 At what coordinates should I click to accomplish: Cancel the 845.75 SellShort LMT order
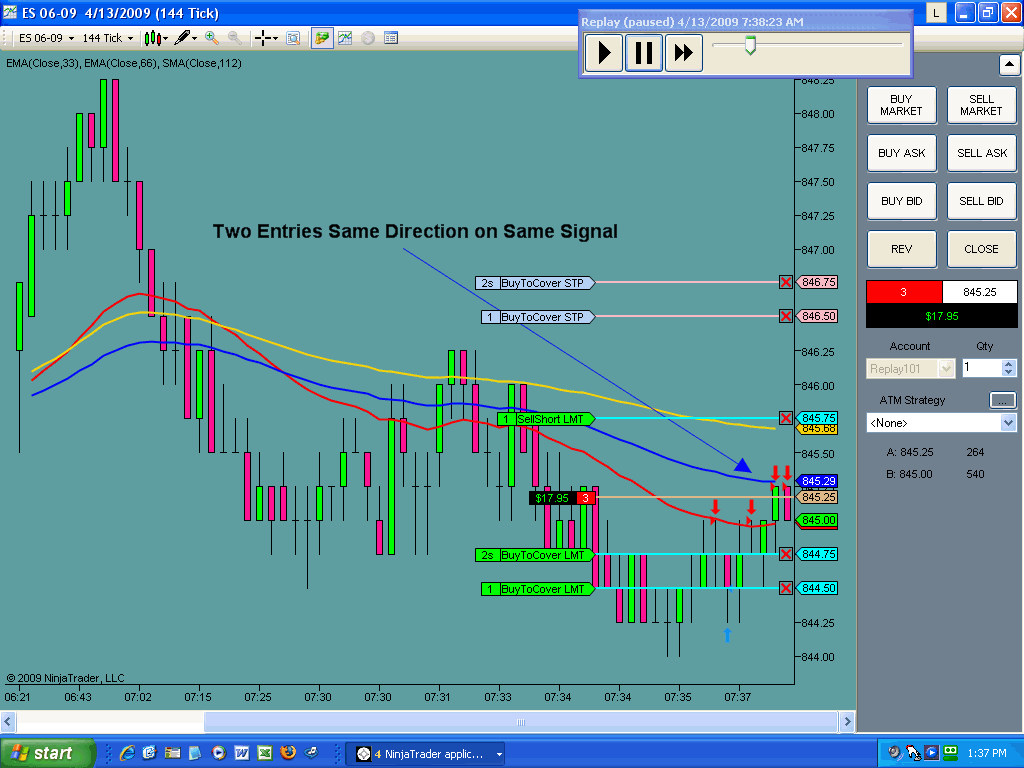pos(786,418)
